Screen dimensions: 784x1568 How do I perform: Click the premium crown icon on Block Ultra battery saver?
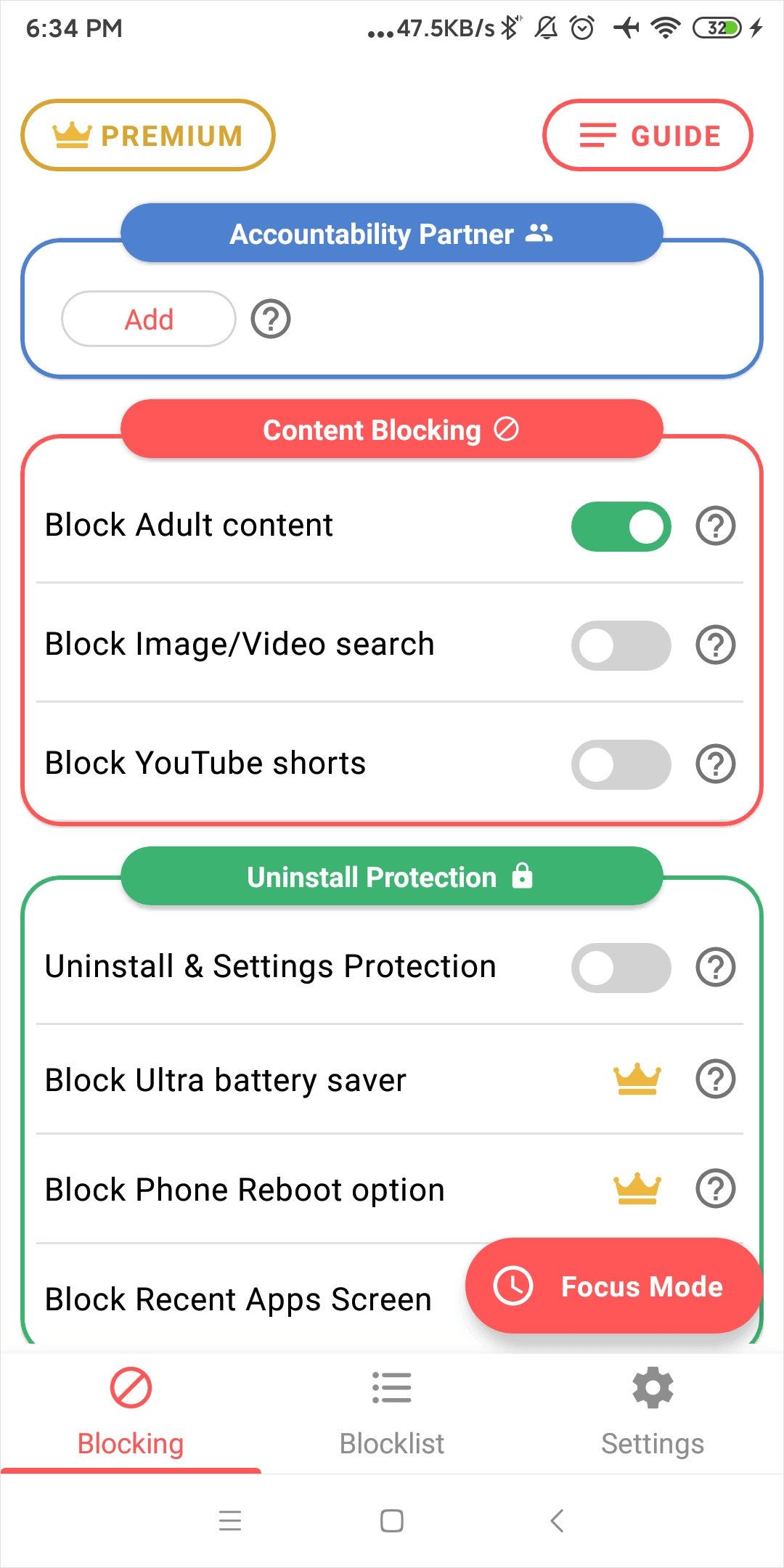pos(635,1080)
